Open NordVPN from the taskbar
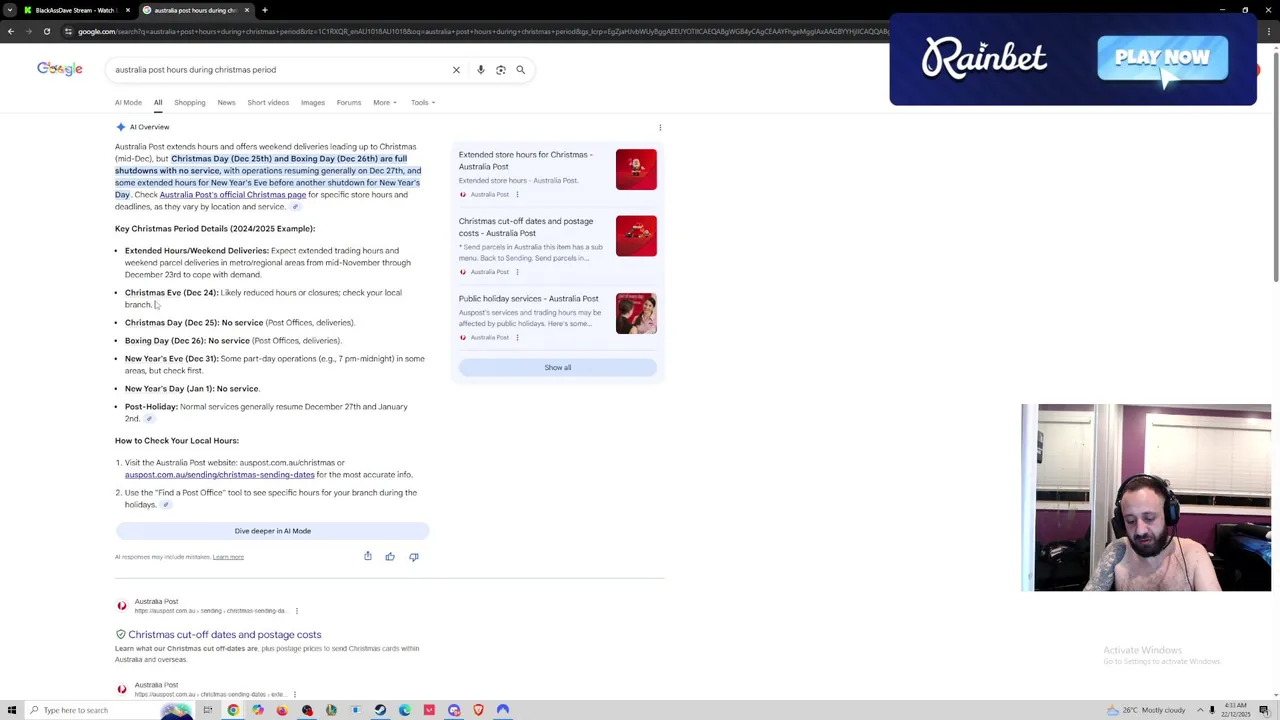This screenshot has height=720, width=1280. coord(503,710)
